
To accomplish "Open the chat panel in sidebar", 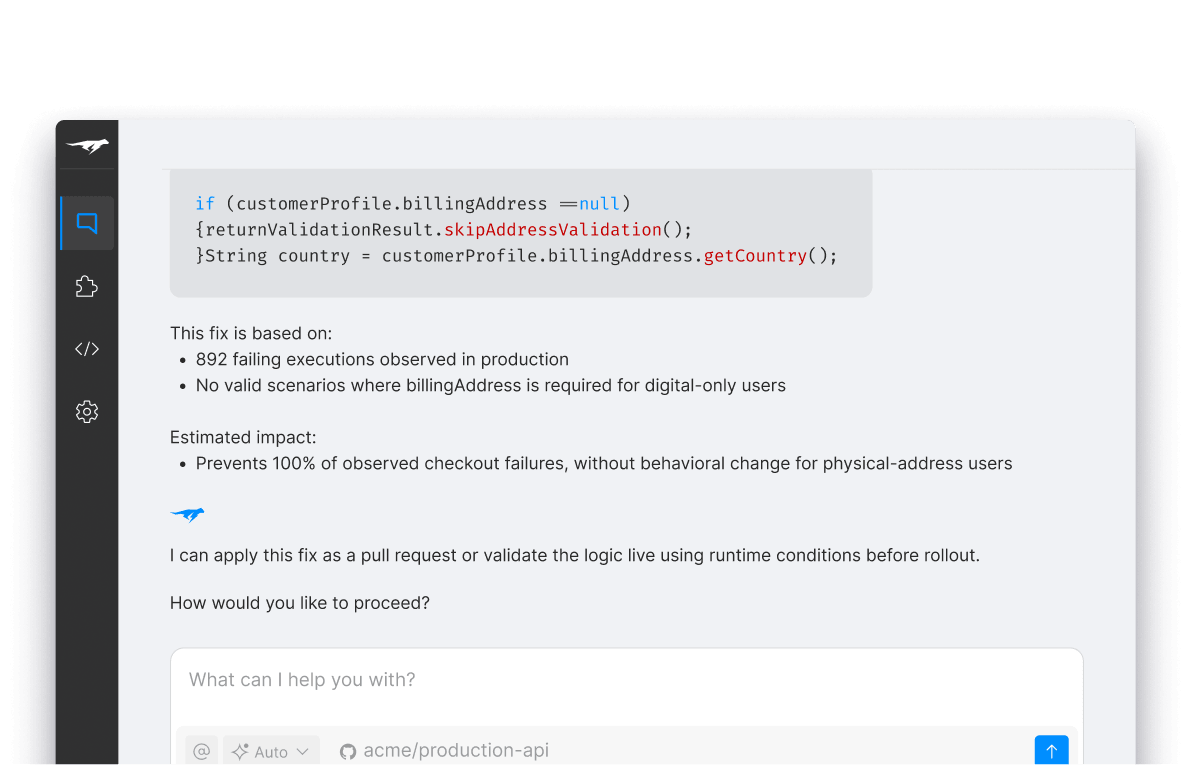I will click(x=87, y=223).
